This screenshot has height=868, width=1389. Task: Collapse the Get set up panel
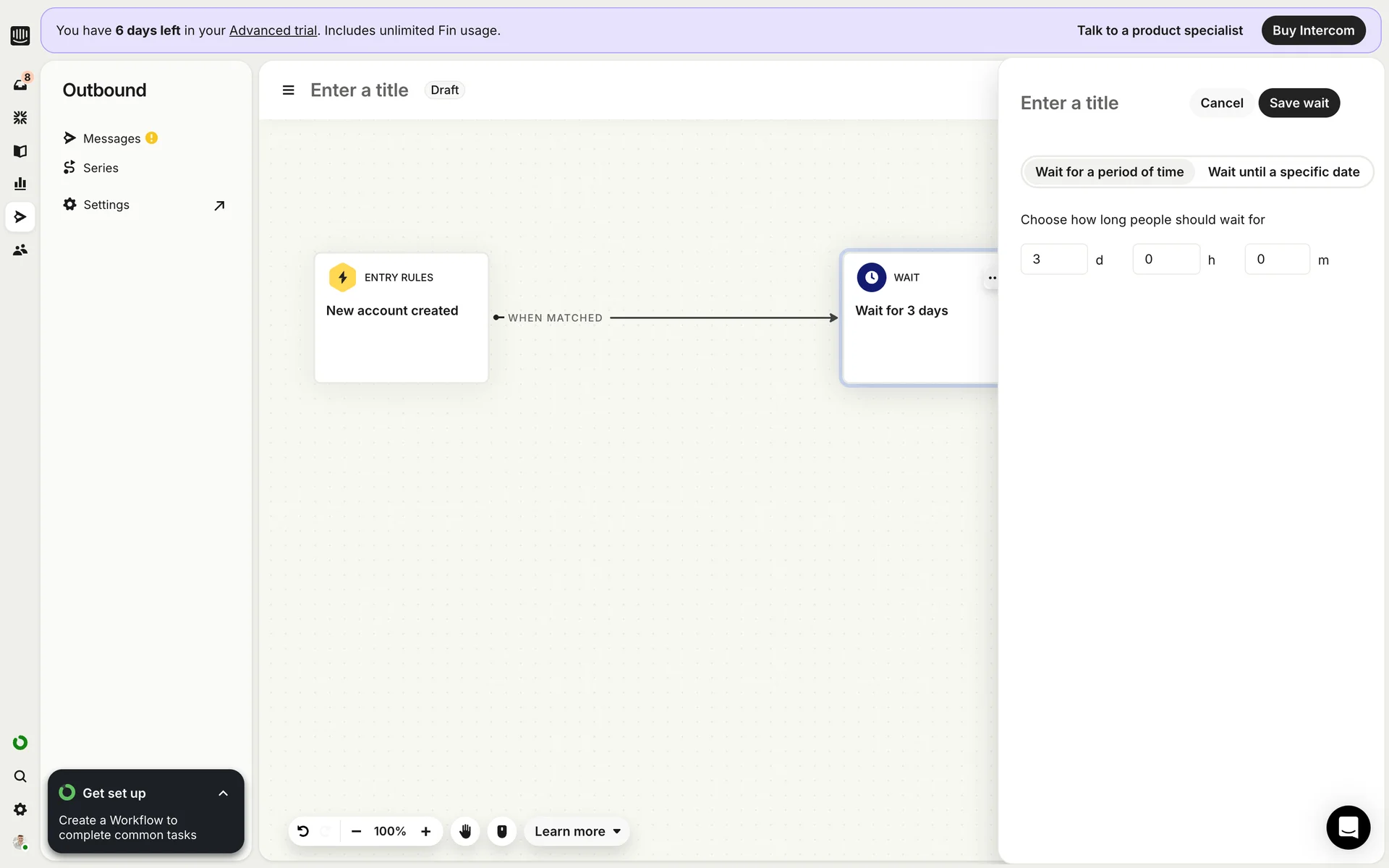223,793
